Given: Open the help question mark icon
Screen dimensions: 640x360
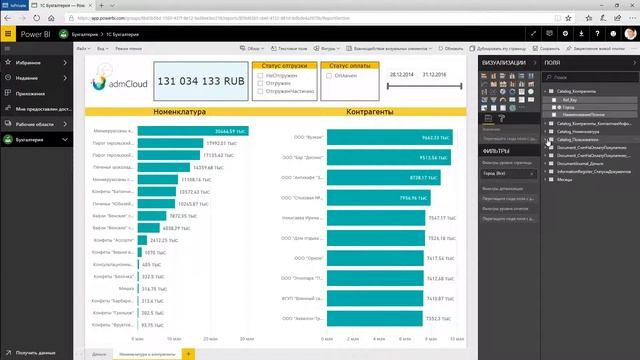Looking at the screenshot, I should tap(597, 34).
